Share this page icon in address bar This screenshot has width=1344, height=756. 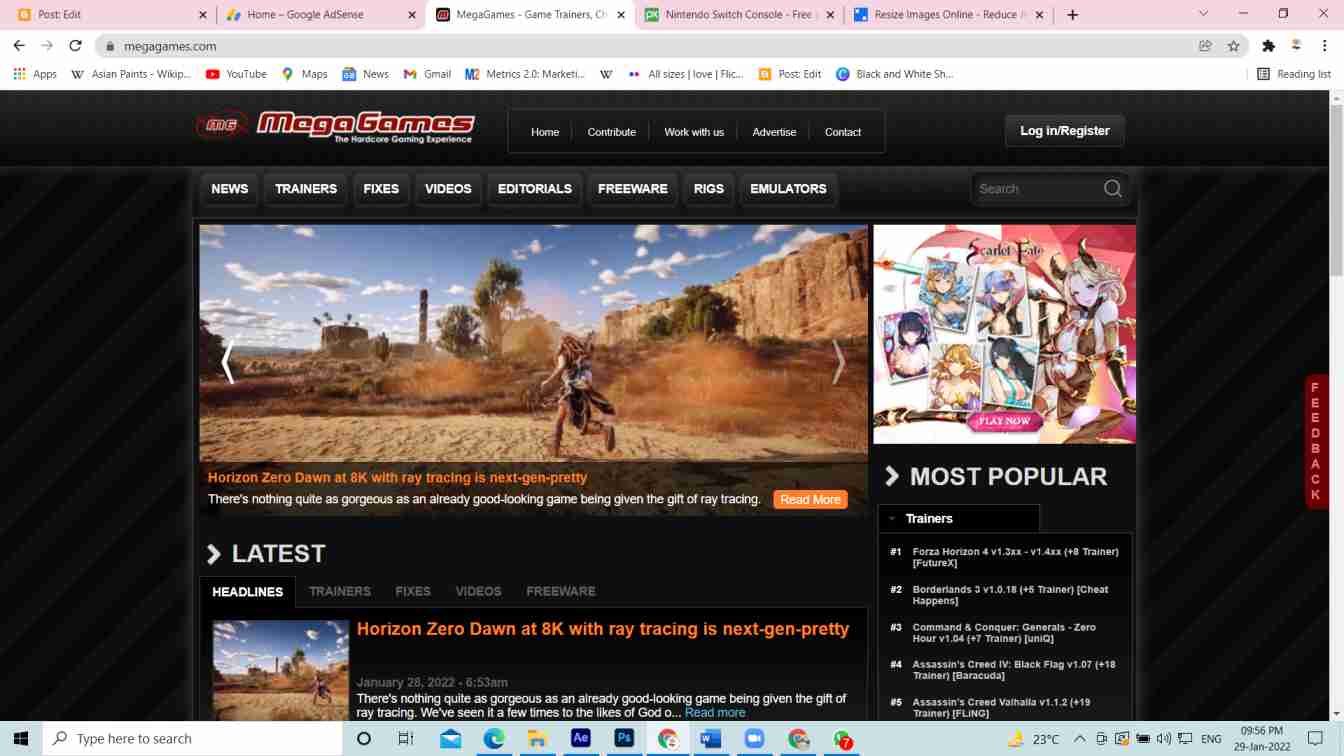[x=1205, y=46]
